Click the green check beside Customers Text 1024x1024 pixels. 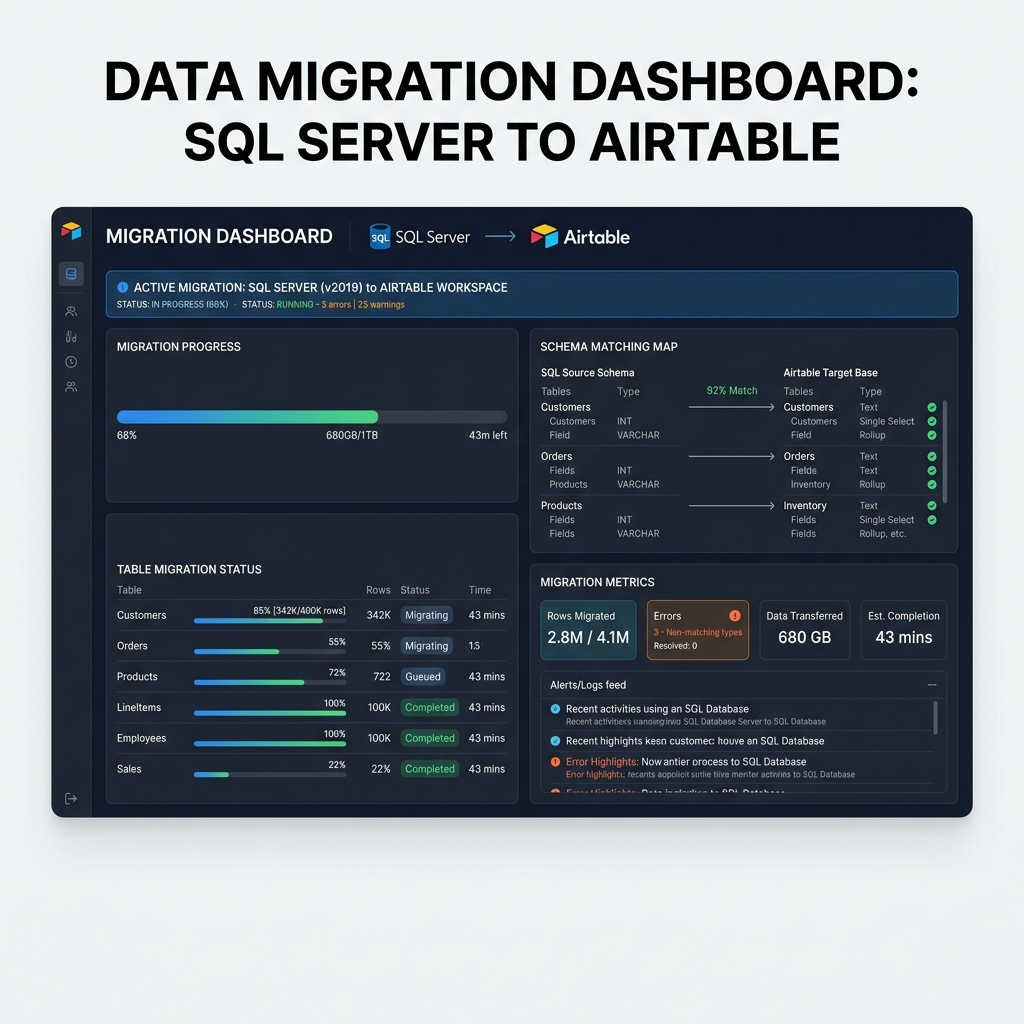[x=932, y=407]
